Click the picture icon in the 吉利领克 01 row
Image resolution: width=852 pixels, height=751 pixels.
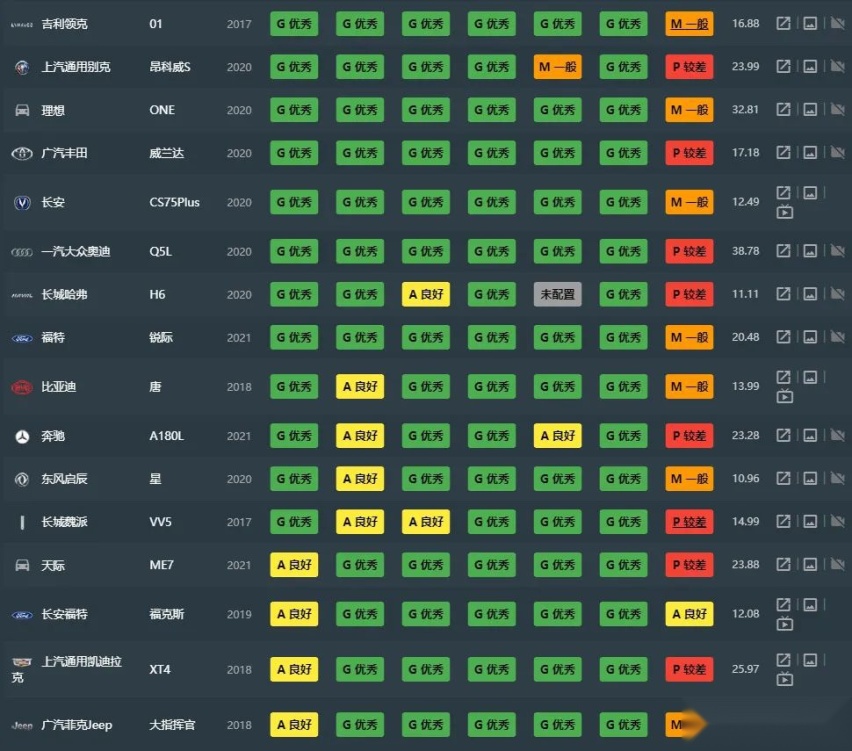pos(810,23)
